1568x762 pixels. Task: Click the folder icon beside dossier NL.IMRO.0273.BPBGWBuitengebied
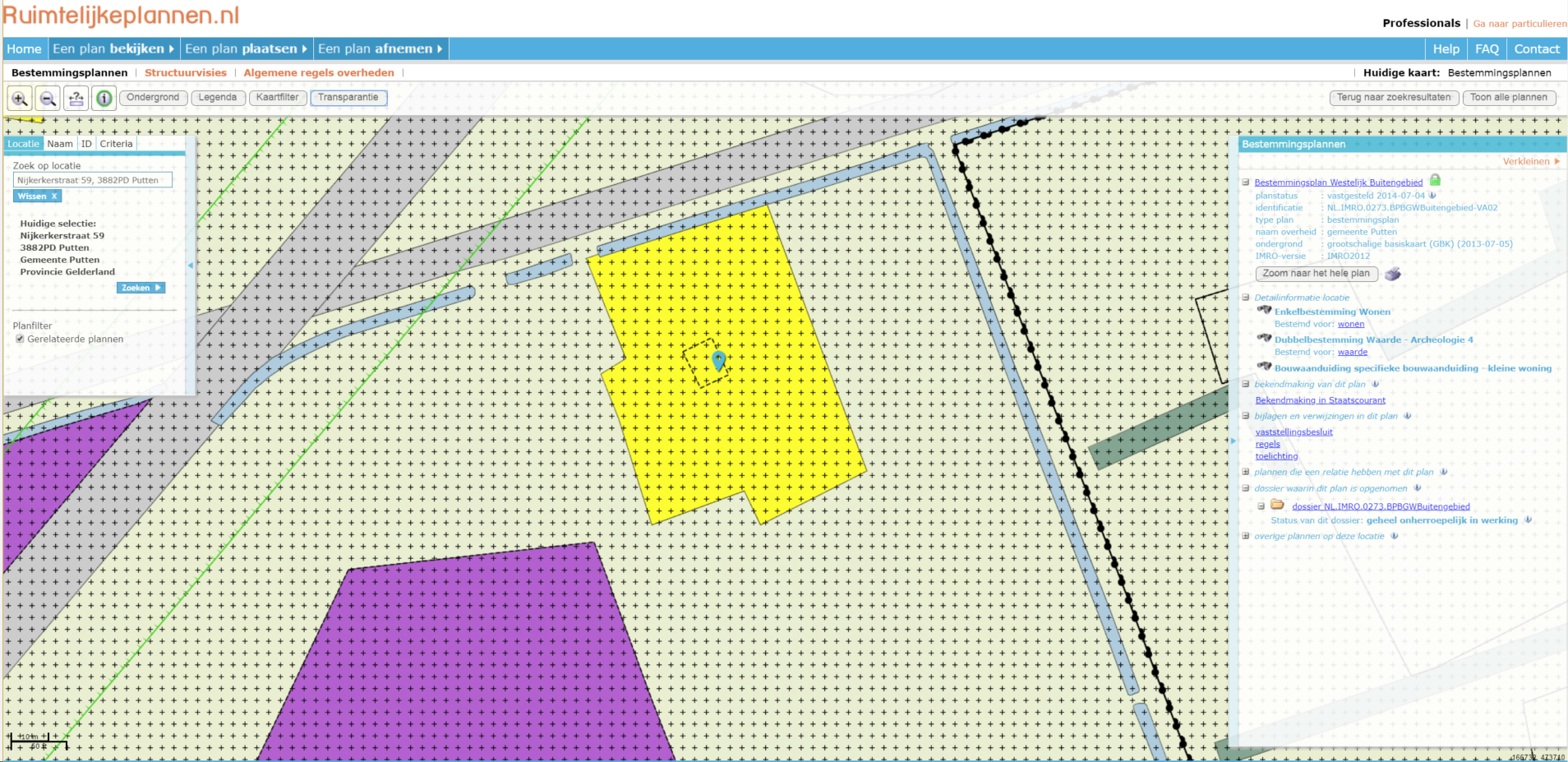point(1277,505)
